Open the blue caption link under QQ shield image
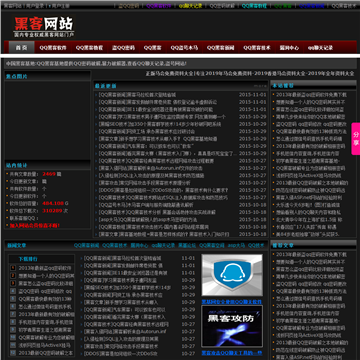 [232, 302]
